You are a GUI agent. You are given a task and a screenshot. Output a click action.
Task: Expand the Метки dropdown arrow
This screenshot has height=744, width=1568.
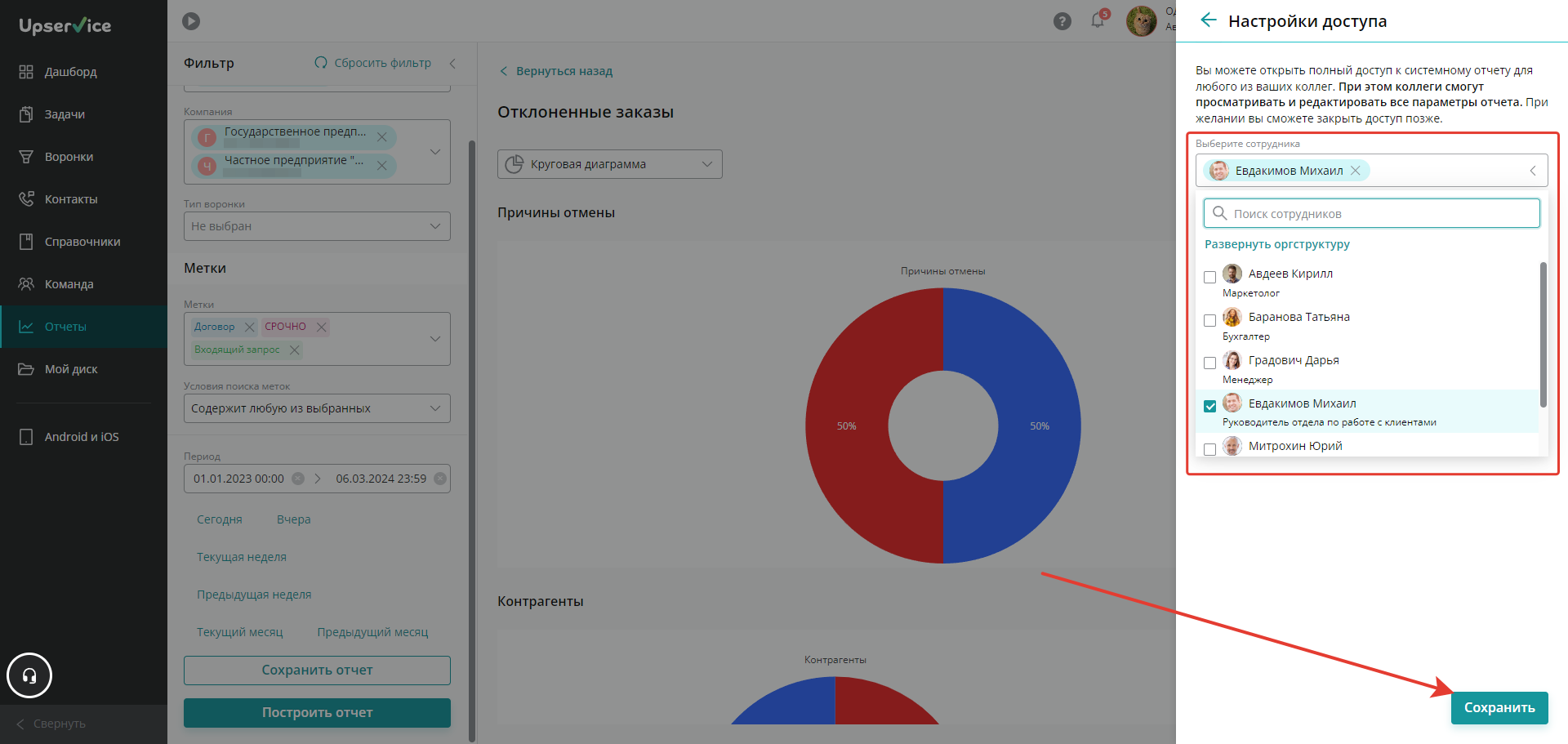(x=435, y=339)
